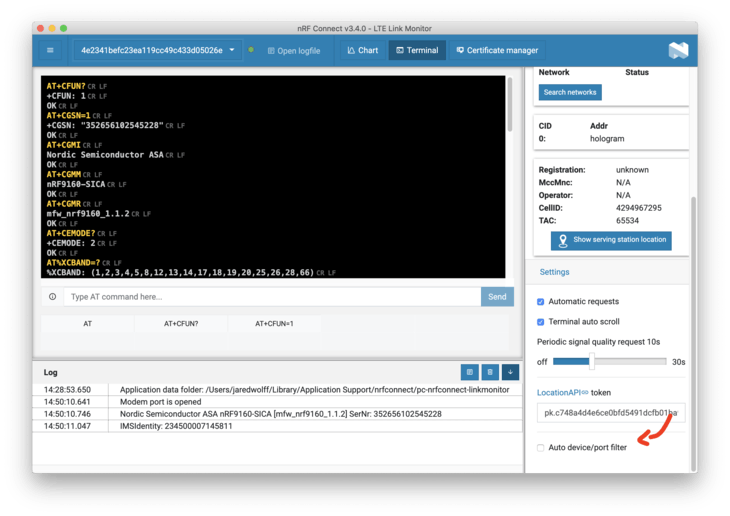Disable the Automatic requests checkbox

[x=541, y=302]
